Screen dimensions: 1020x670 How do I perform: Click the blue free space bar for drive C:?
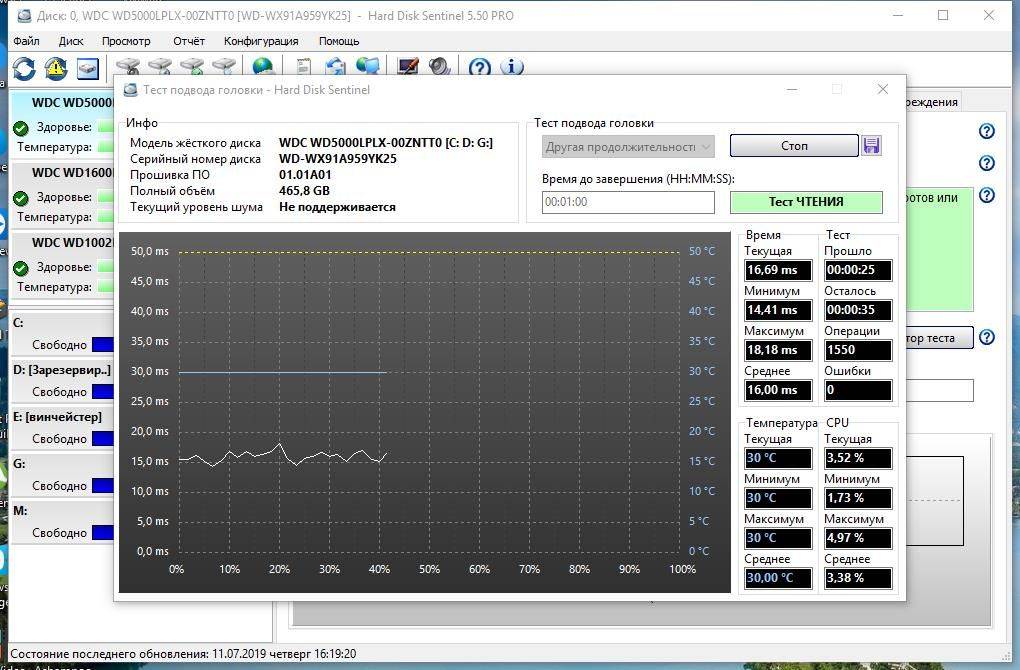(x=103, y=345)
